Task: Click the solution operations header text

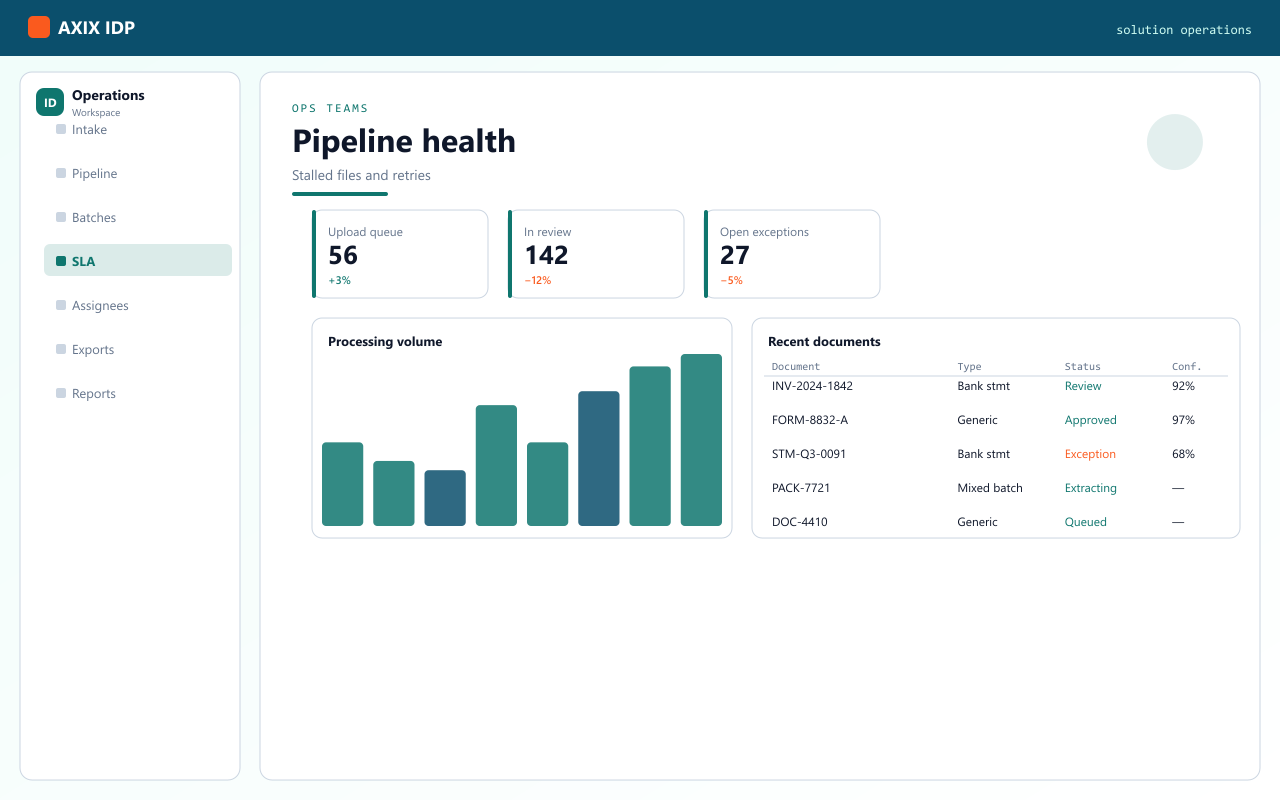Action: (1184, 30)
